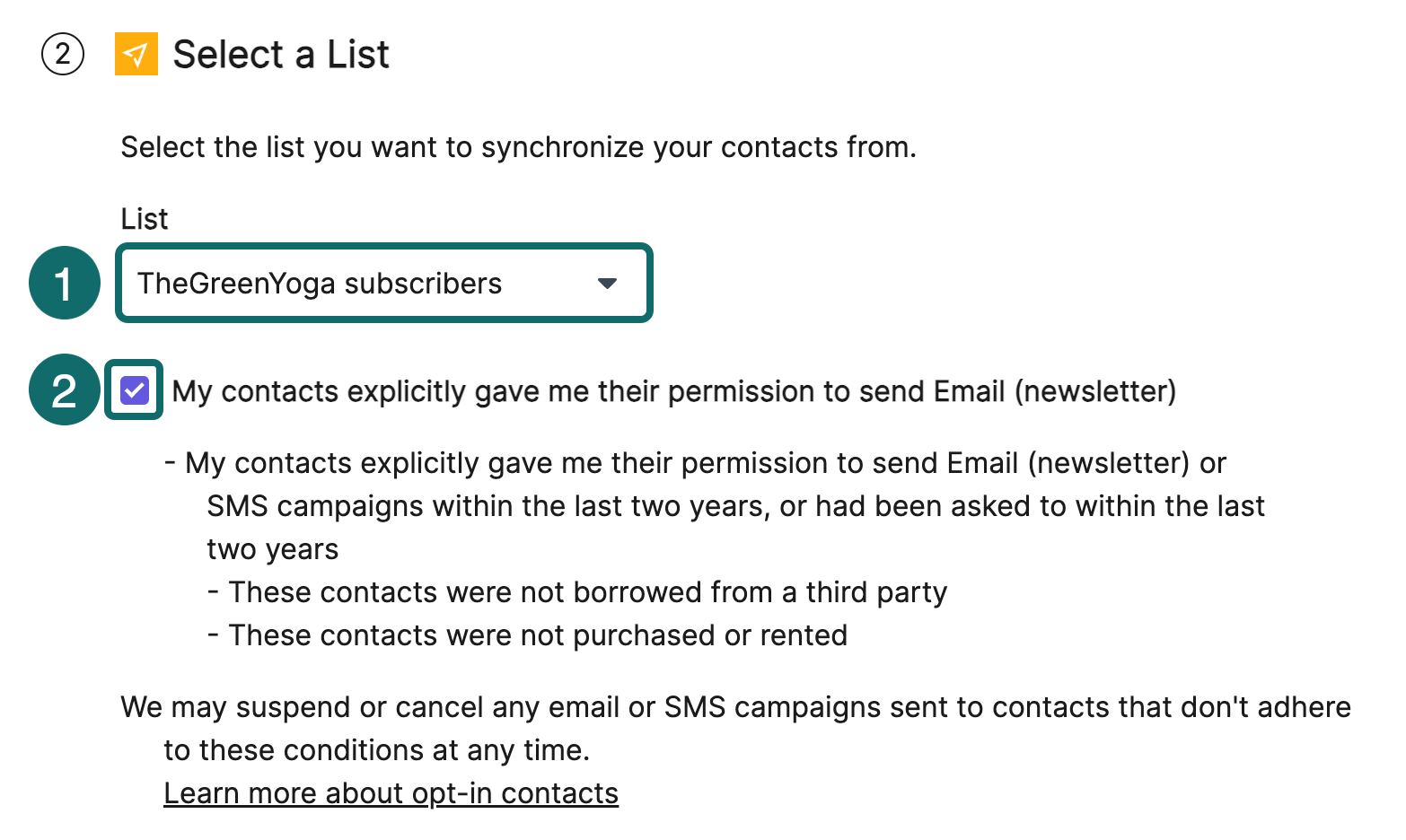Click the circled step 2 number
Screen dimensions: 1406x840
(63, 54)
